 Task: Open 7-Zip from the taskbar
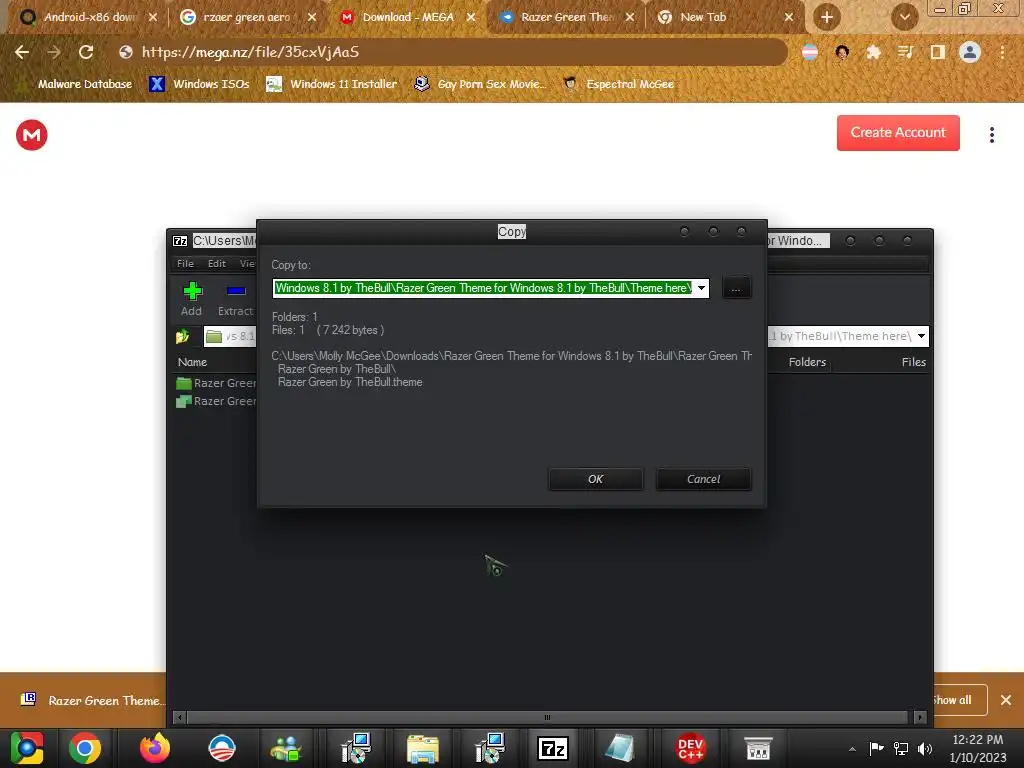click(x=552, y=748)
